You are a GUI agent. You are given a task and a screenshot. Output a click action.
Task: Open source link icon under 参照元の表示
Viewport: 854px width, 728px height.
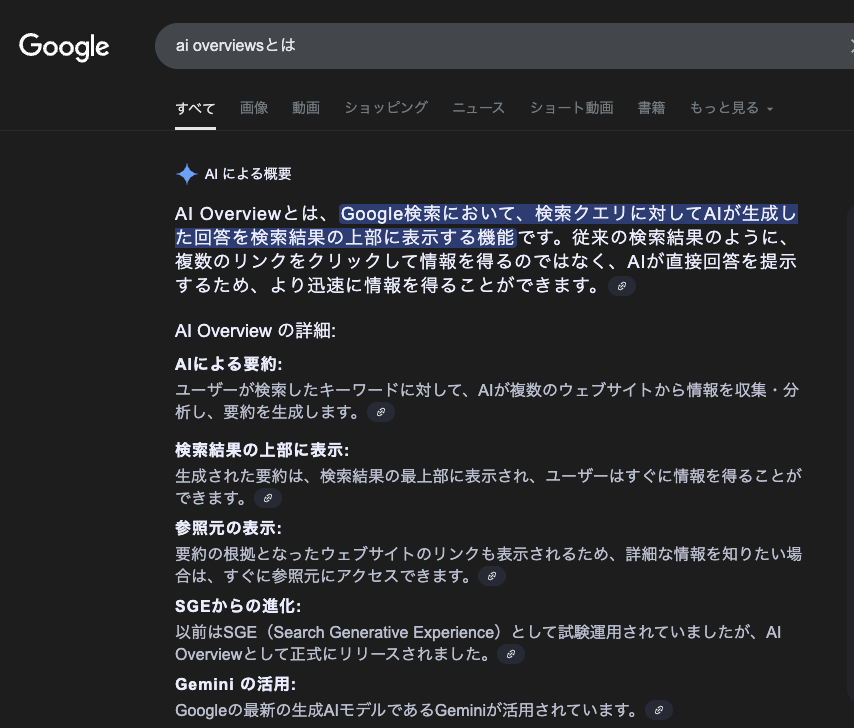492,577
